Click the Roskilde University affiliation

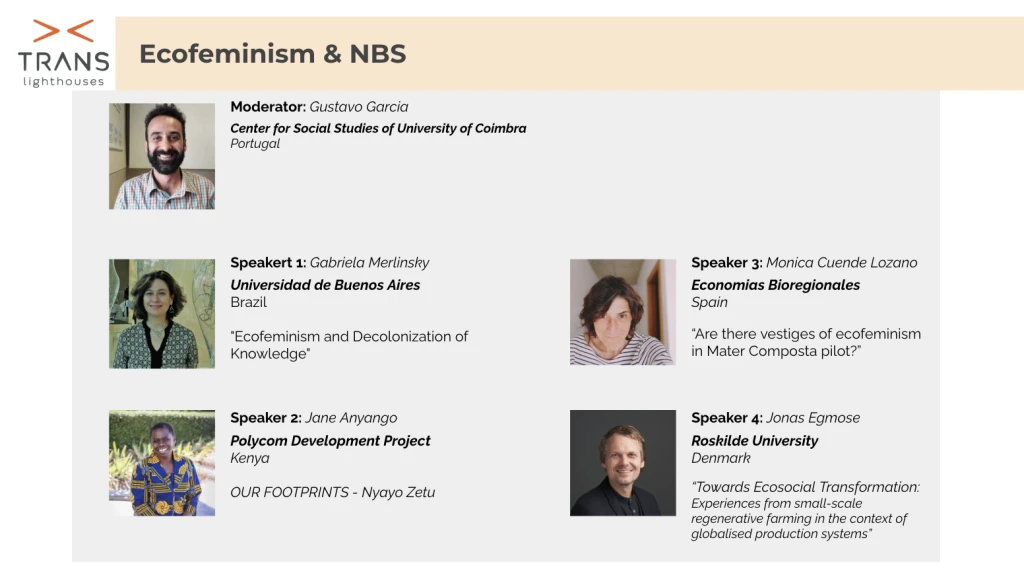(x=754, y=441)
